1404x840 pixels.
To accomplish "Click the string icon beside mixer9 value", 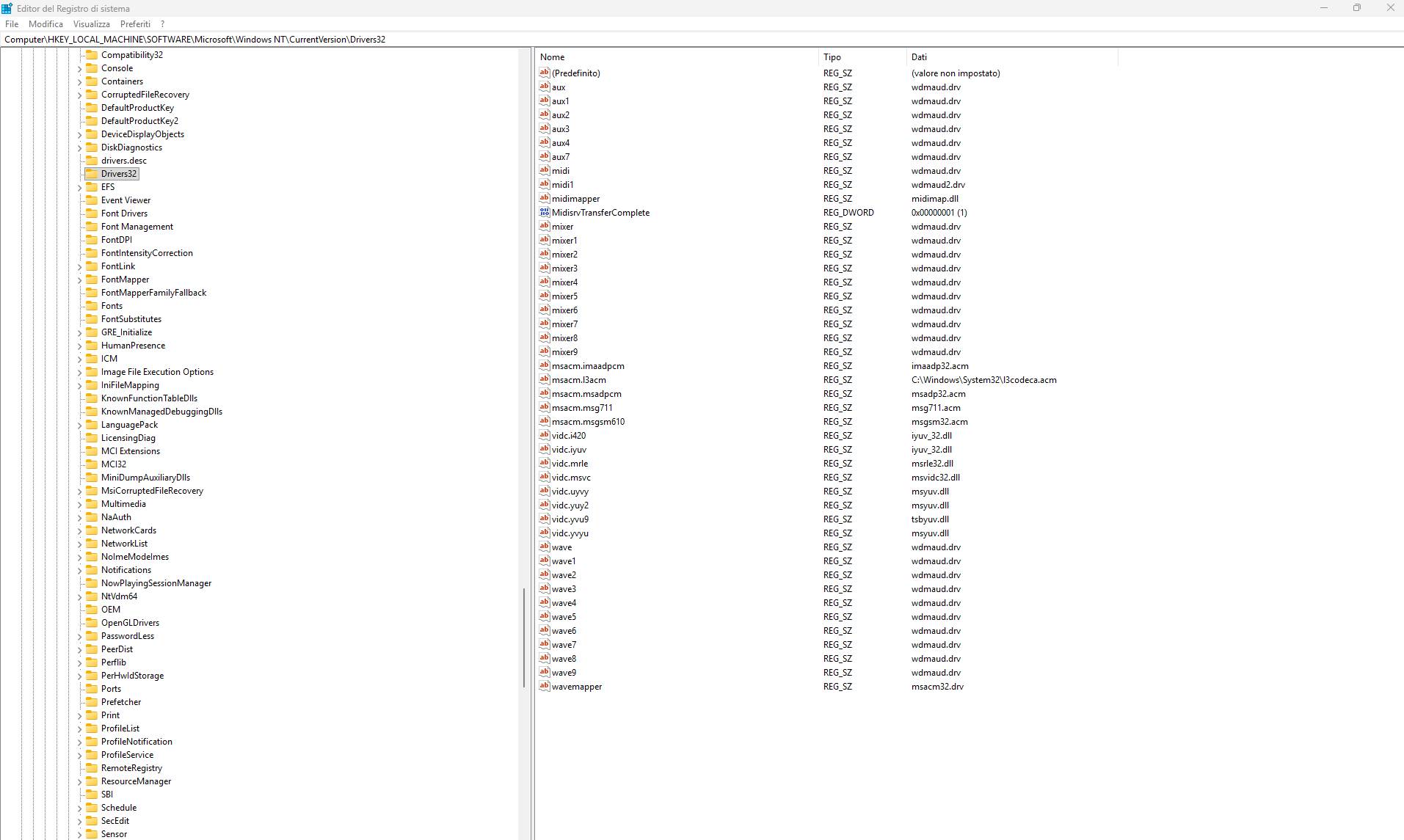I will pos(545,351).
